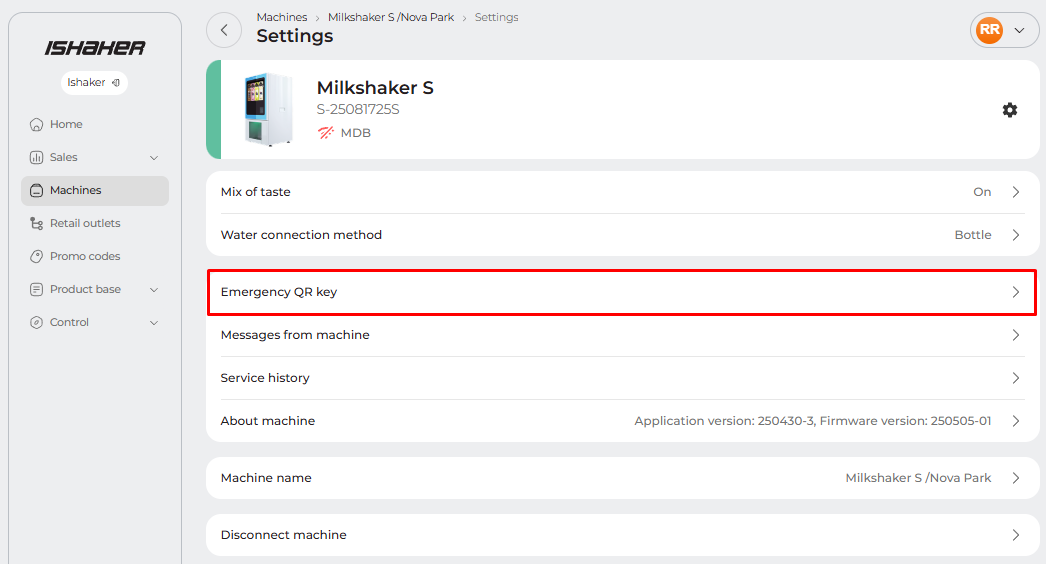
Task: Expand the Control sidebar section
Action: click(x=154, y=323)
